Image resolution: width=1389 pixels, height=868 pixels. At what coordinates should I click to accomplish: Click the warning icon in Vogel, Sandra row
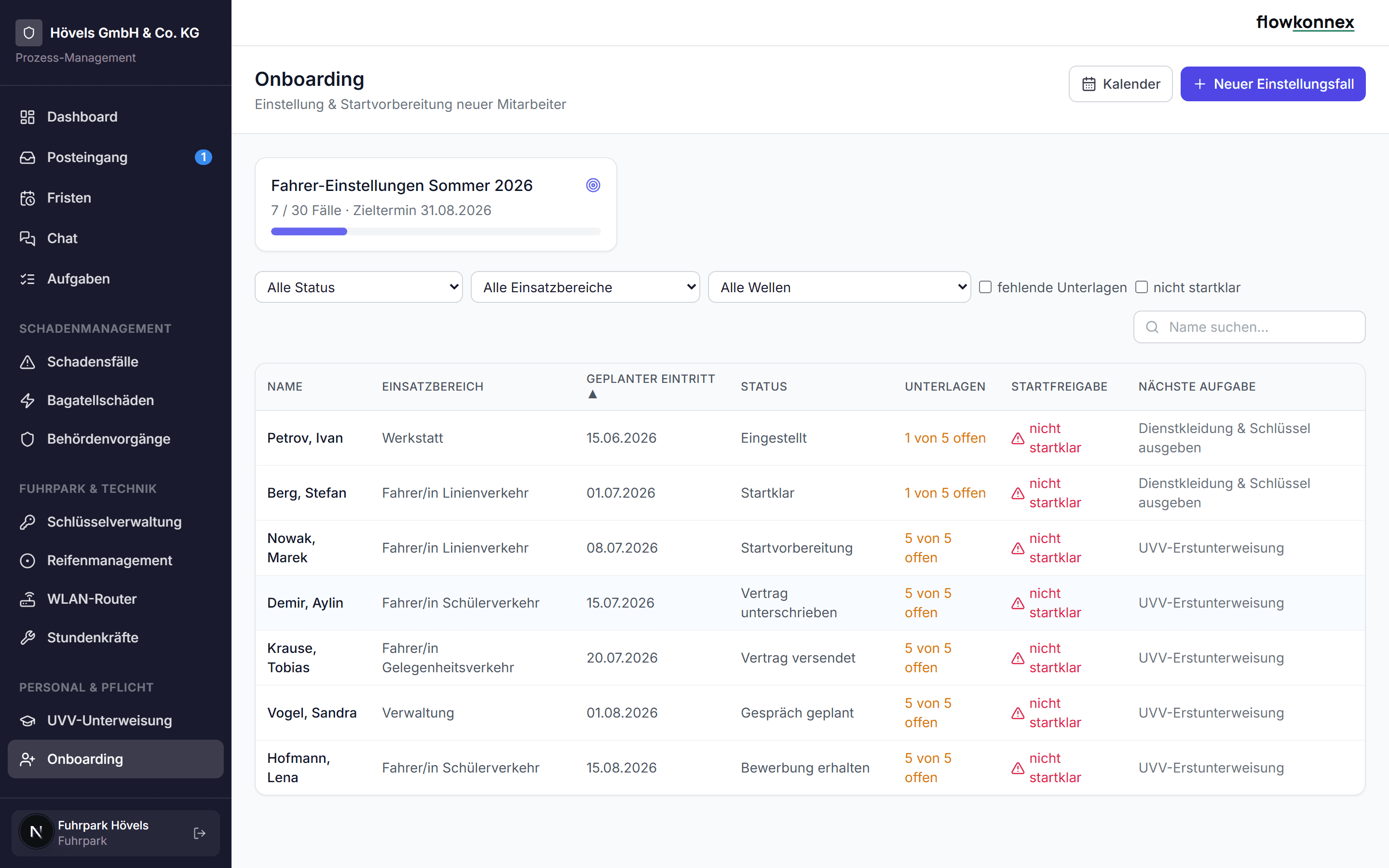tap(1018, 714)
